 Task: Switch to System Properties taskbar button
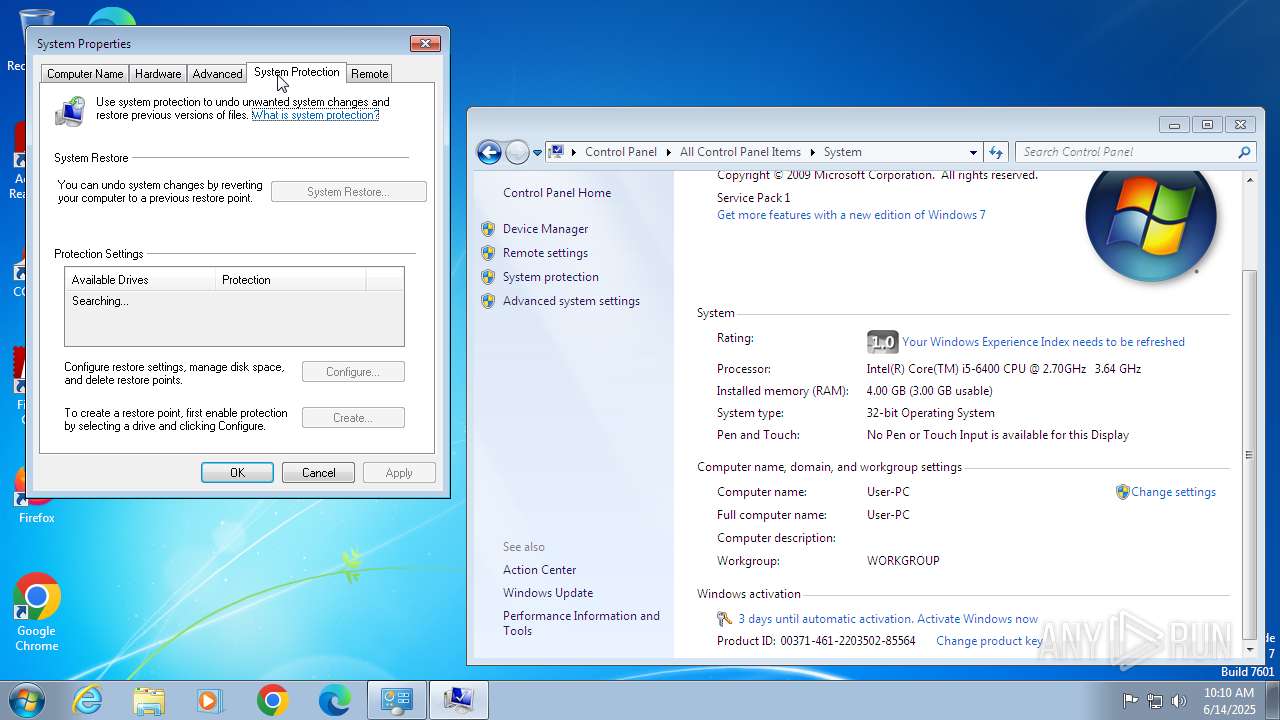coord(459,700)
